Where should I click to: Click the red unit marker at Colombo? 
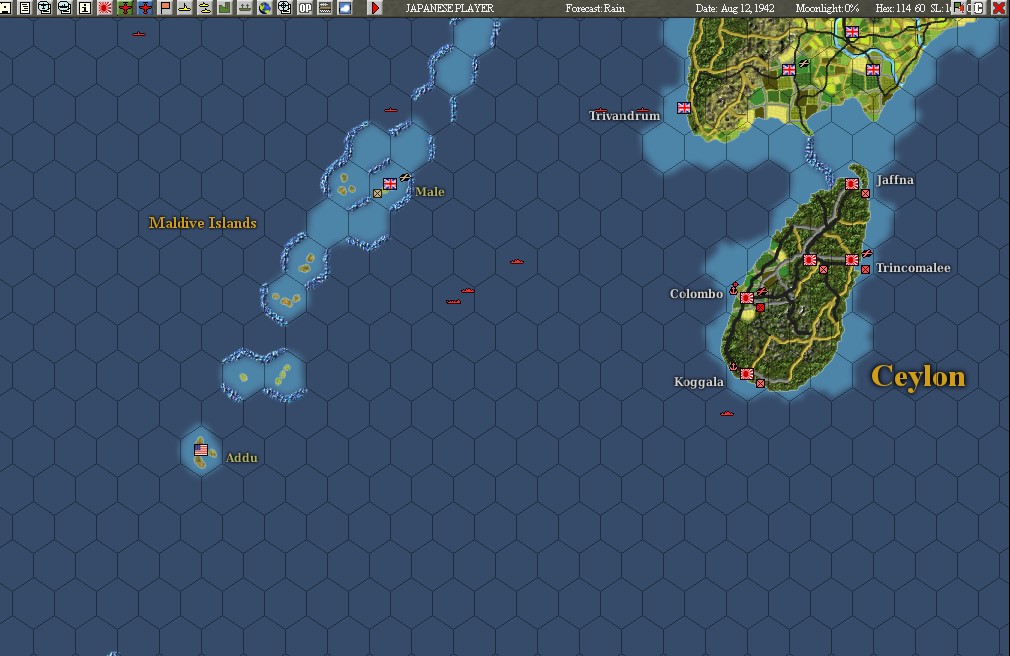(x=761, y=307)
